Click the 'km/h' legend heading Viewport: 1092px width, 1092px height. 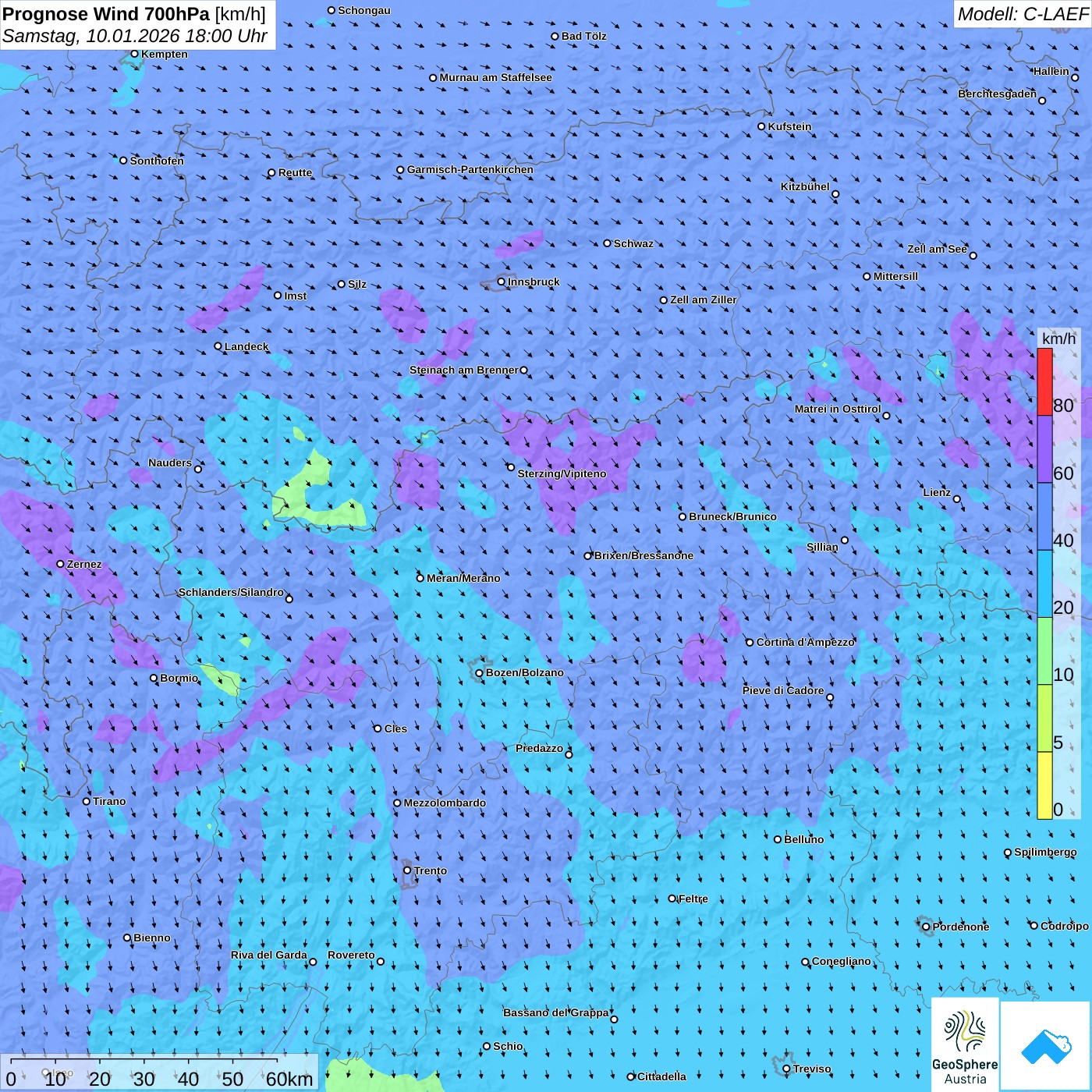click(x=1058, y=339)
